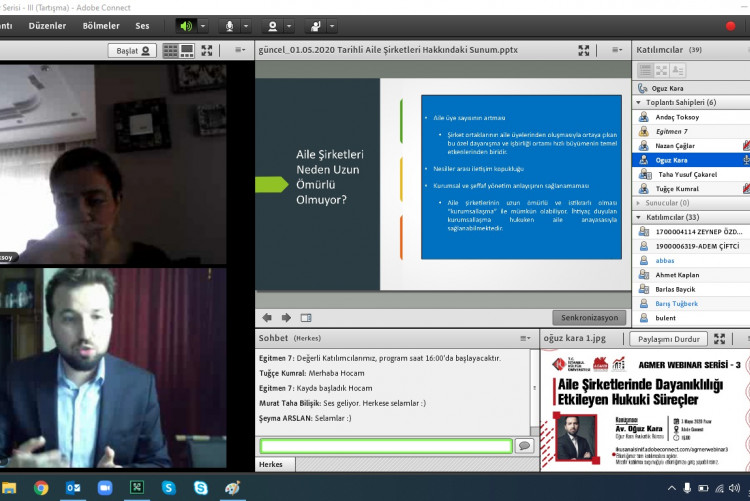The height and width of the screenshot is (501, 750).
Task: Open Google Chrome from the taskbar
Action: pyautogui.click(x=40, y=488)
